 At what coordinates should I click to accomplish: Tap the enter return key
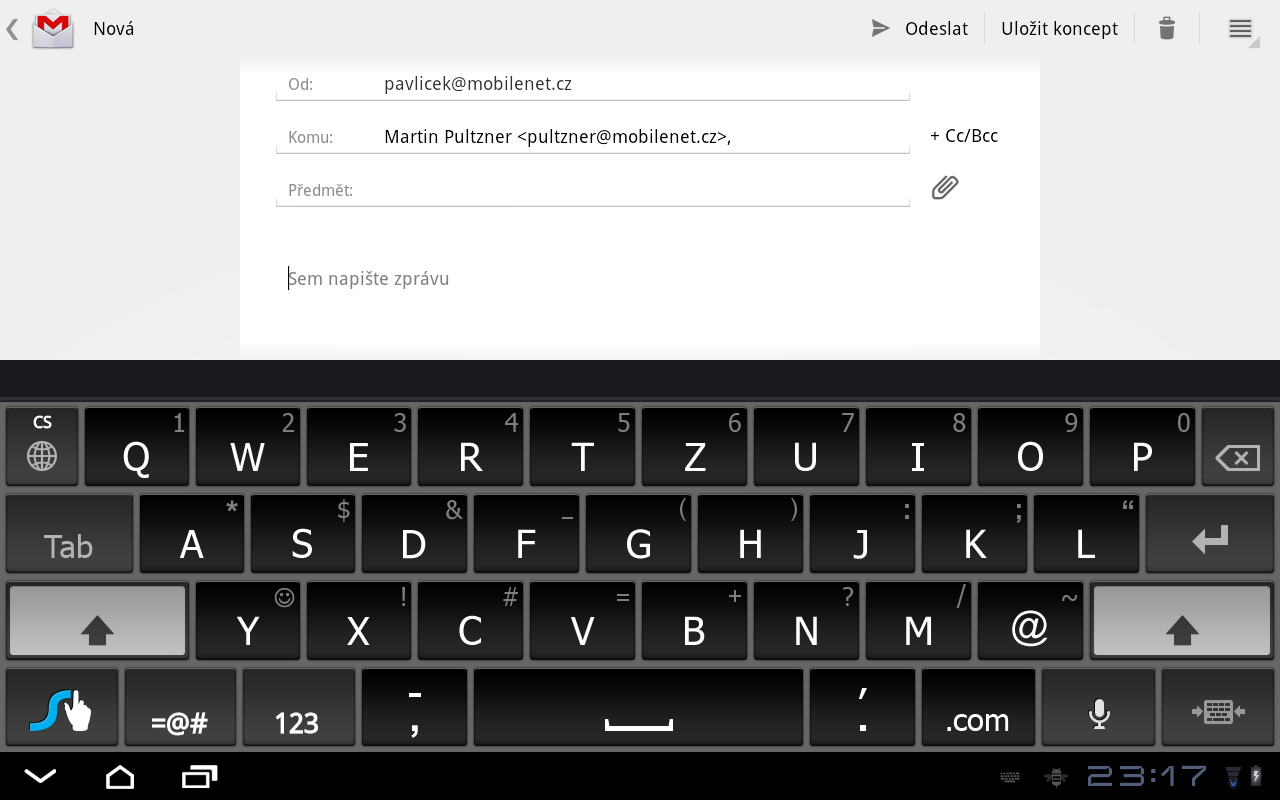click(1210, 534)
